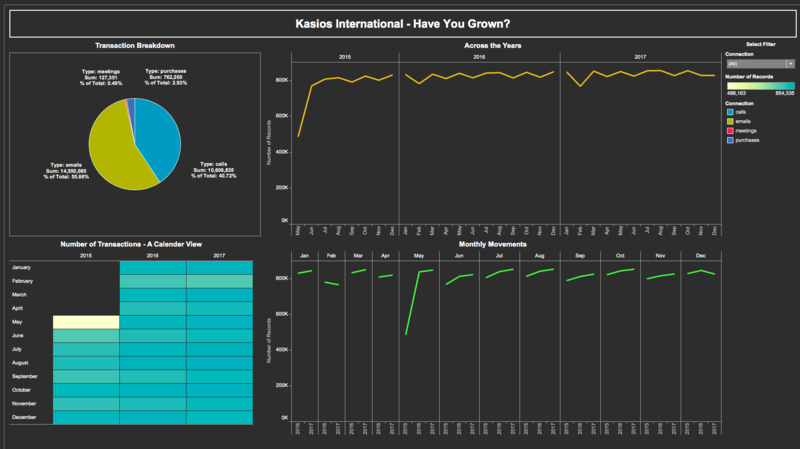Click the Jan header in Monthly Movements
The image size is (800, 449).
305,256
